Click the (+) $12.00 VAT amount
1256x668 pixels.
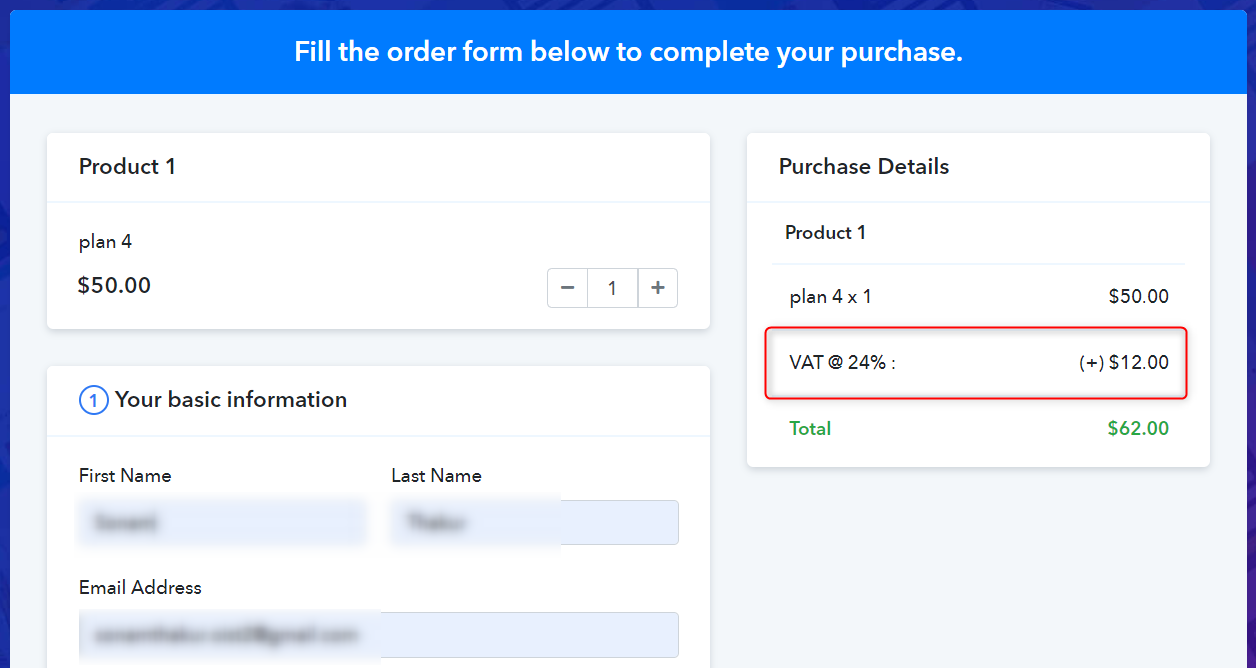click(x=1124, y=363)
